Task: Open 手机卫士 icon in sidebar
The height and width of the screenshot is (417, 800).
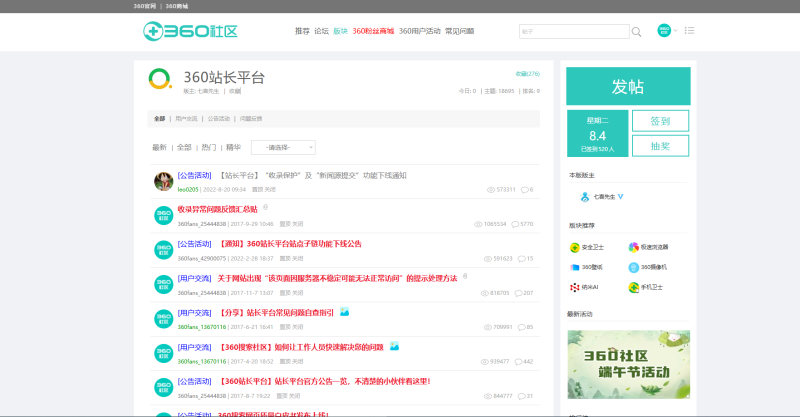Action: click(x=633, y=287)
